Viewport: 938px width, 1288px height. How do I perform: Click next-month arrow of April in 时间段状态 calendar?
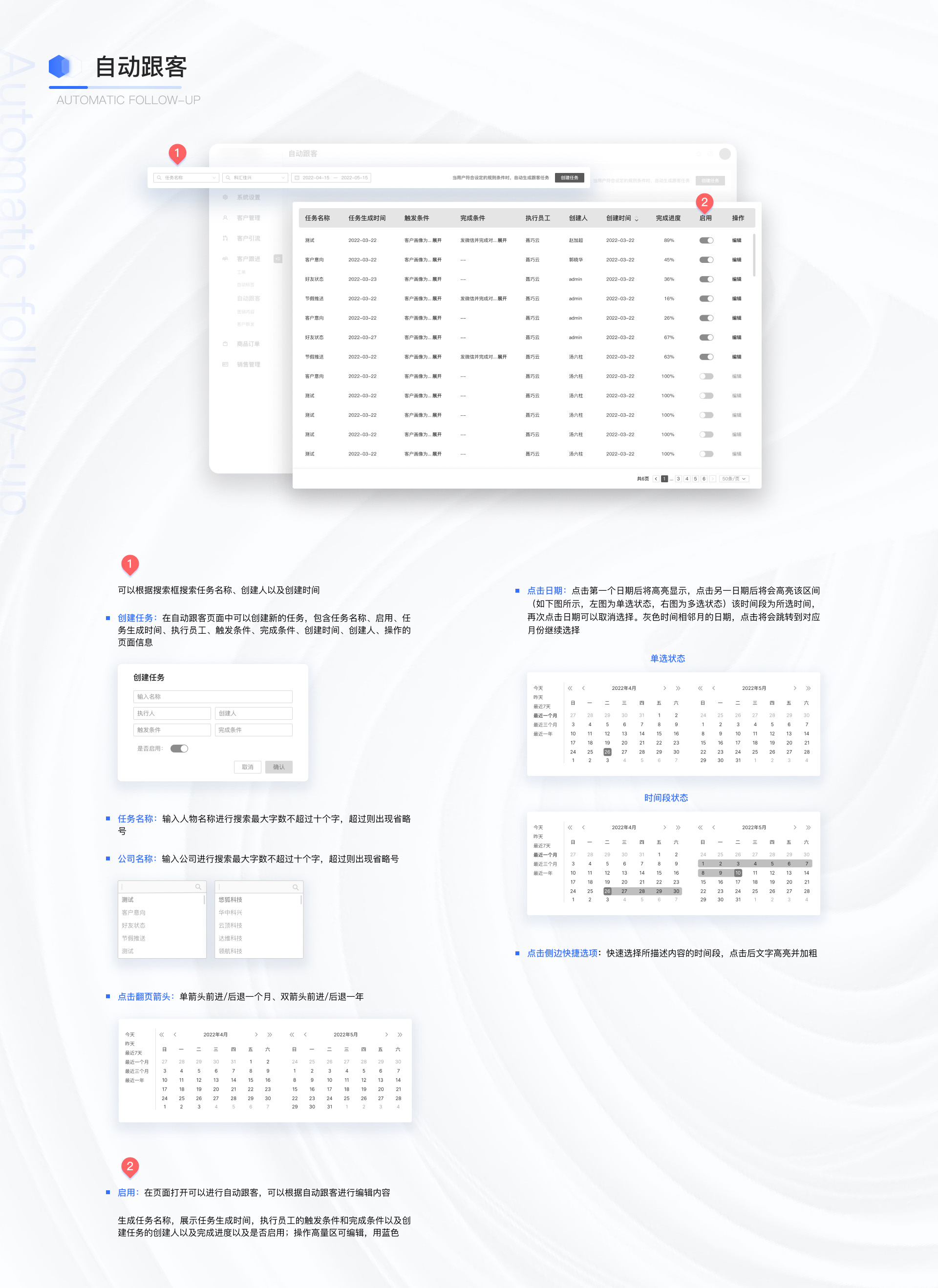pos(665,827)
